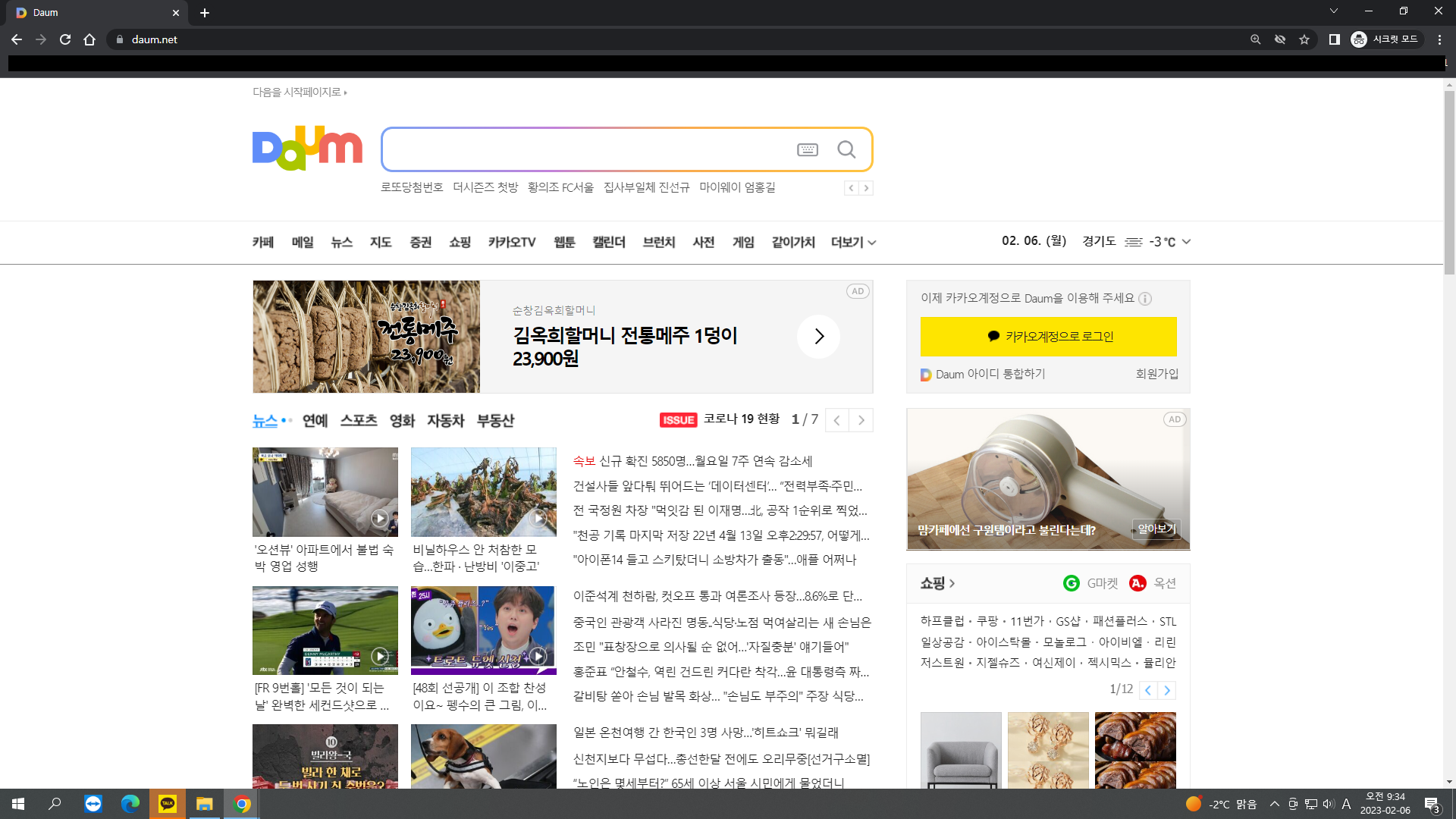Open KakaoTalk from the taskbar
1456x819 pixels.
tap(168, 804)
